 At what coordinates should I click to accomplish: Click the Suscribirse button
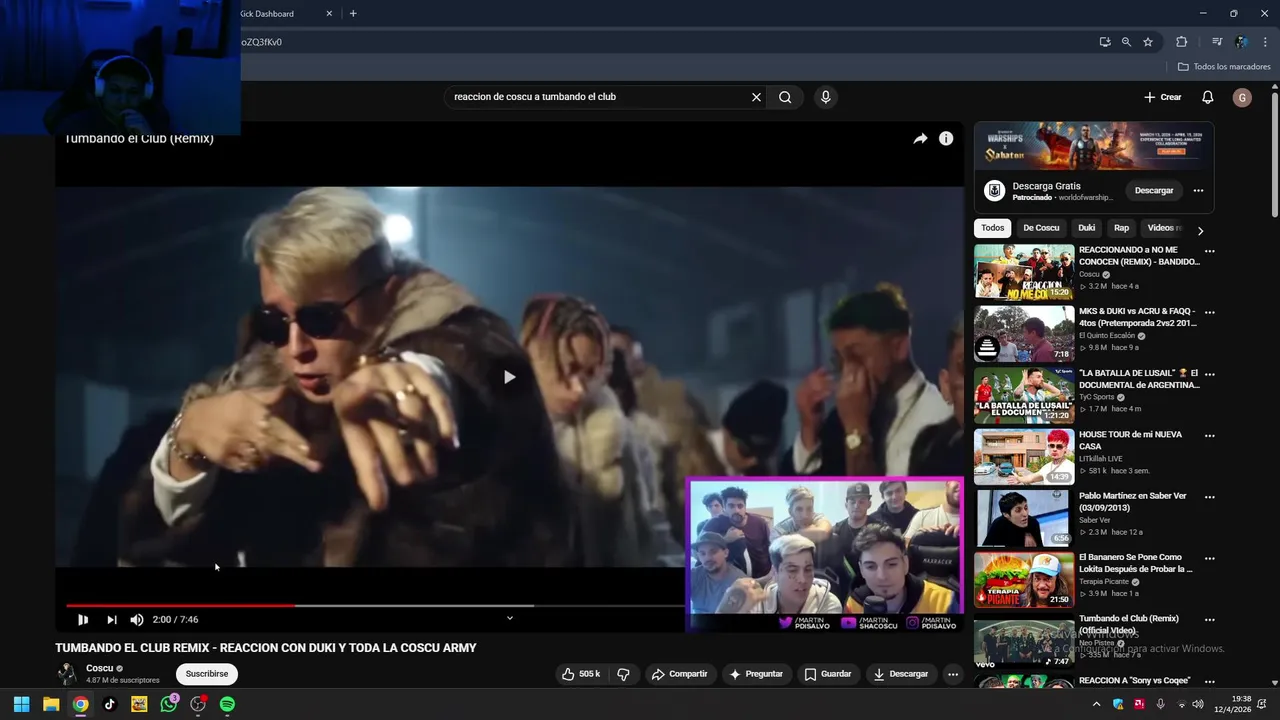pyautogui.click(x=207, y=674)
